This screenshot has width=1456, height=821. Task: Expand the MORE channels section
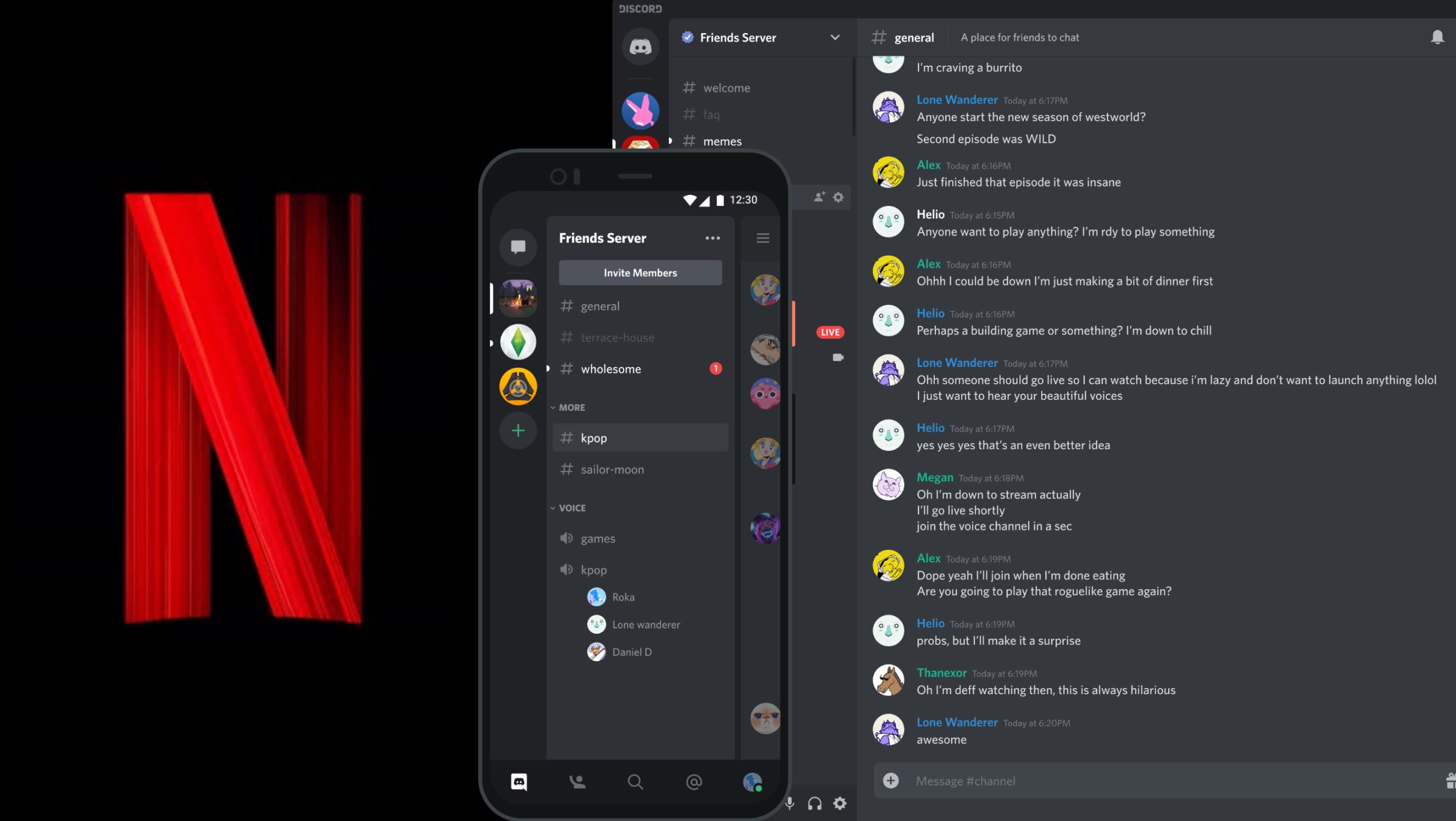(571, 407)
